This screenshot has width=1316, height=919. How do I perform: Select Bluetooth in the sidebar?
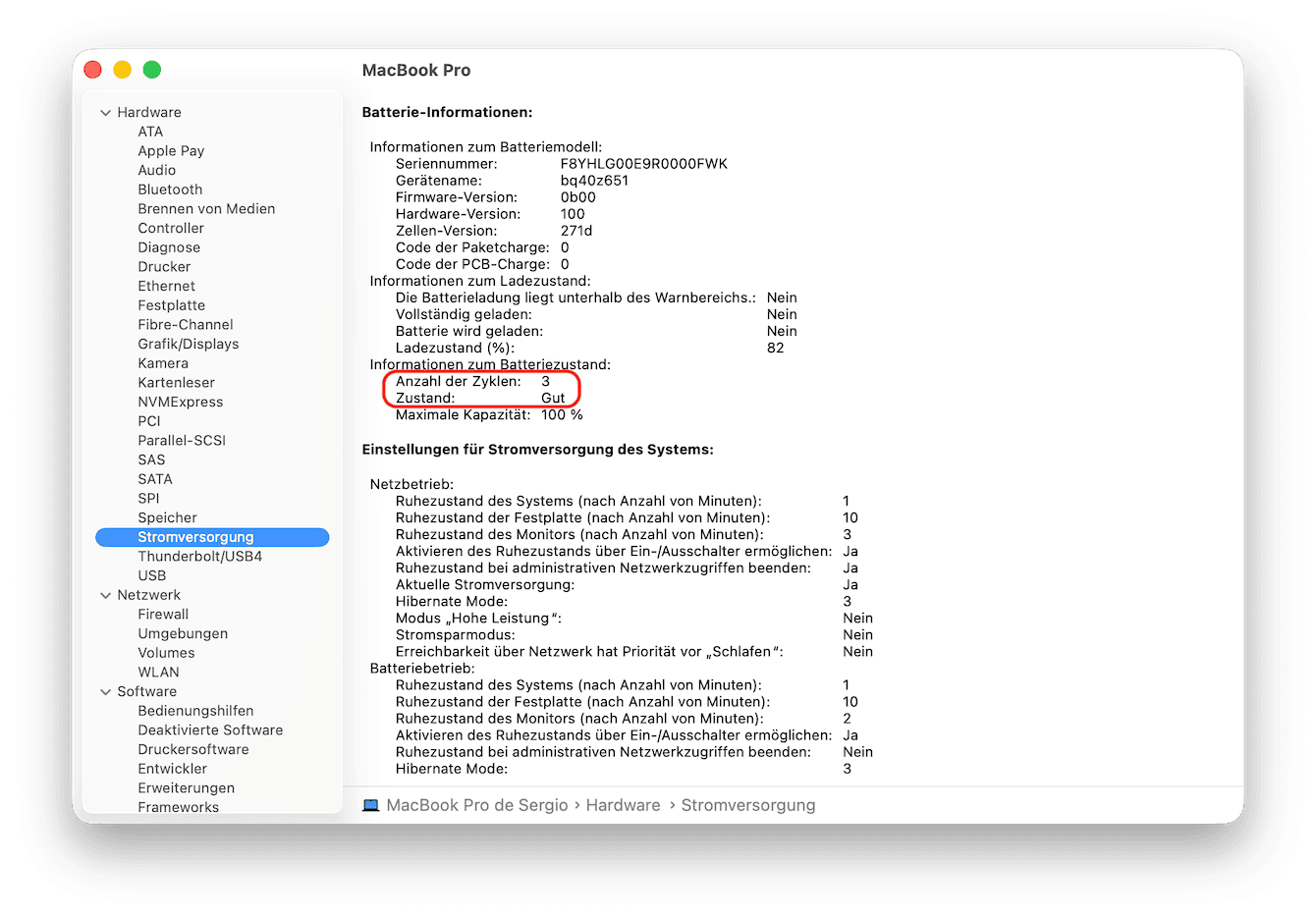tap(170, 189)
